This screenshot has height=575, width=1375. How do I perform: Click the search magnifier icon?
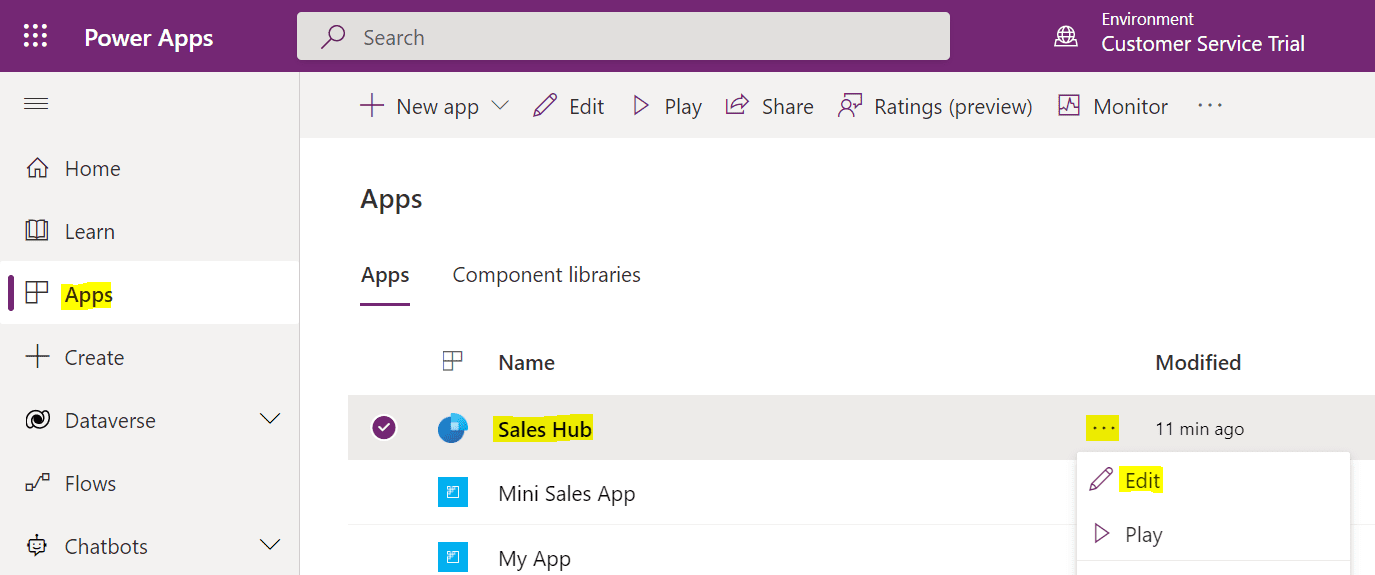pyautogui.click(x=333, y=37)
